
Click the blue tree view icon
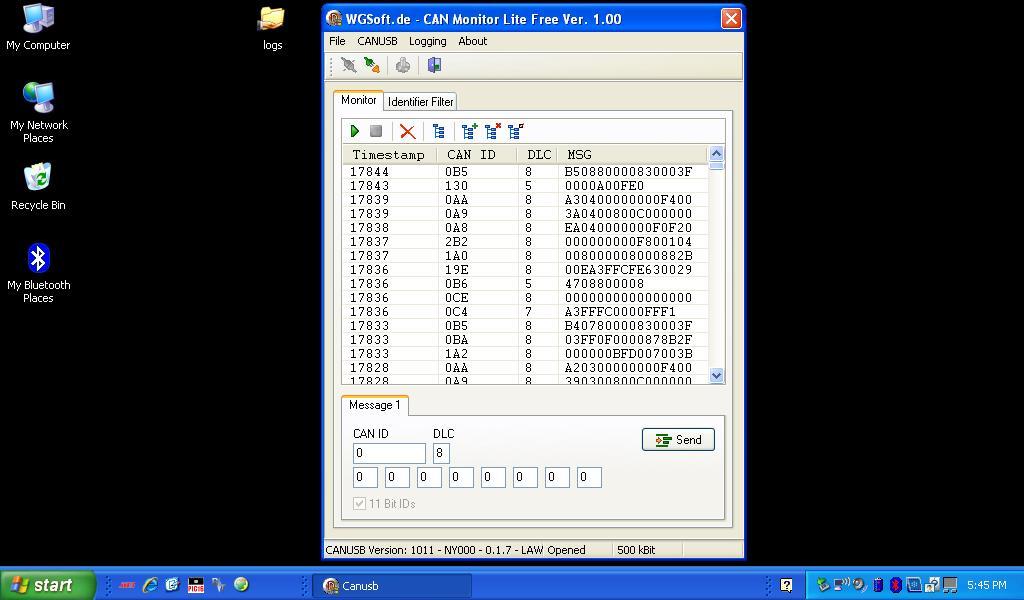tap(439, 131)
